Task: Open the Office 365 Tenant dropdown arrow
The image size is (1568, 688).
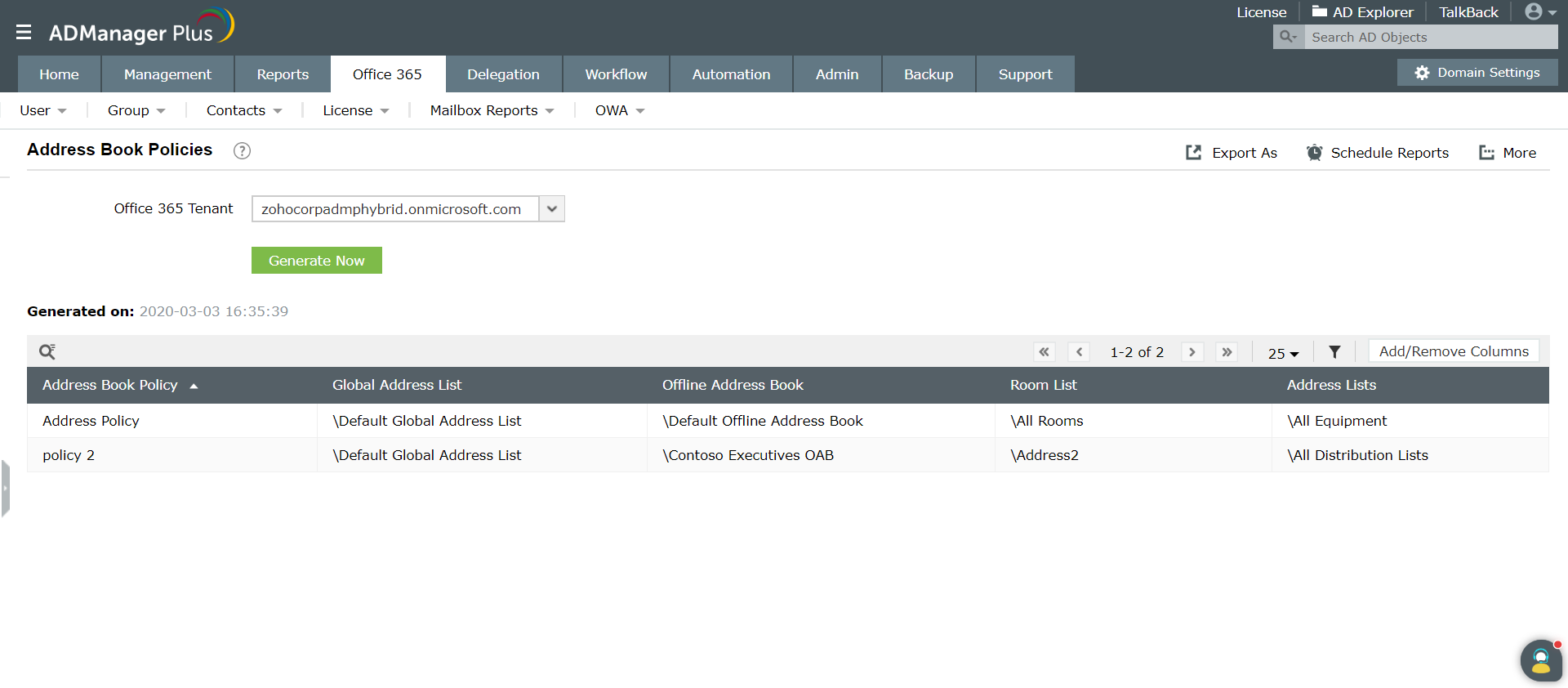Action: pos(552,209)
